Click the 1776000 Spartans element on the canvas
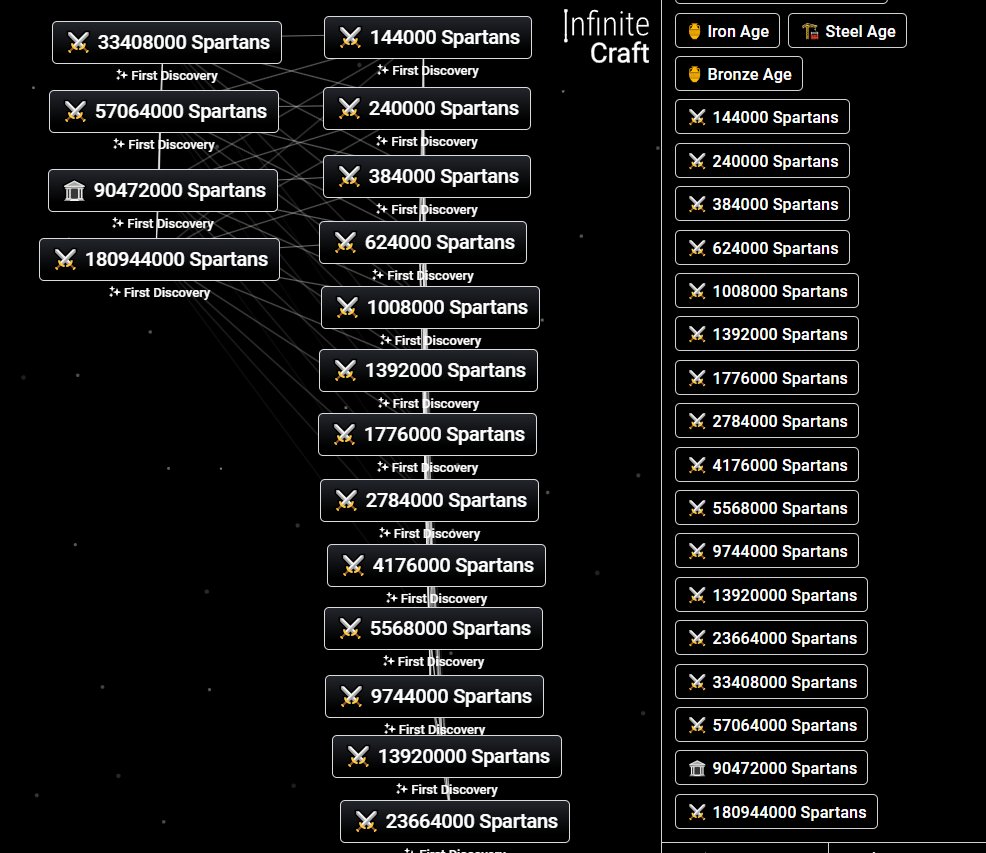This screenshot has height=853, width=986. pos(428,435)
